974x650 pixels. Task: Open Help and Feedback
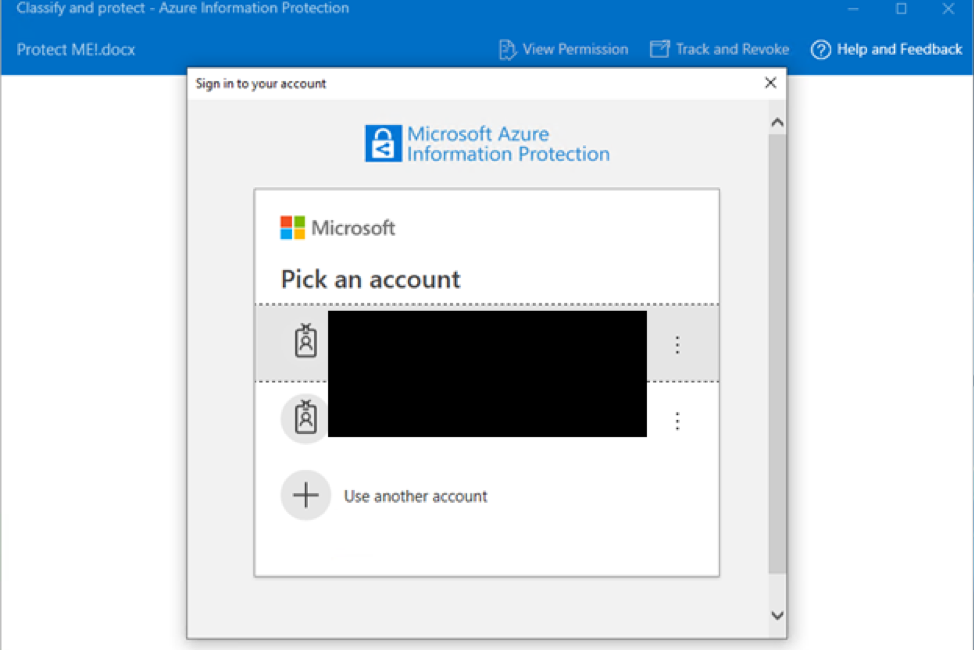886,49
